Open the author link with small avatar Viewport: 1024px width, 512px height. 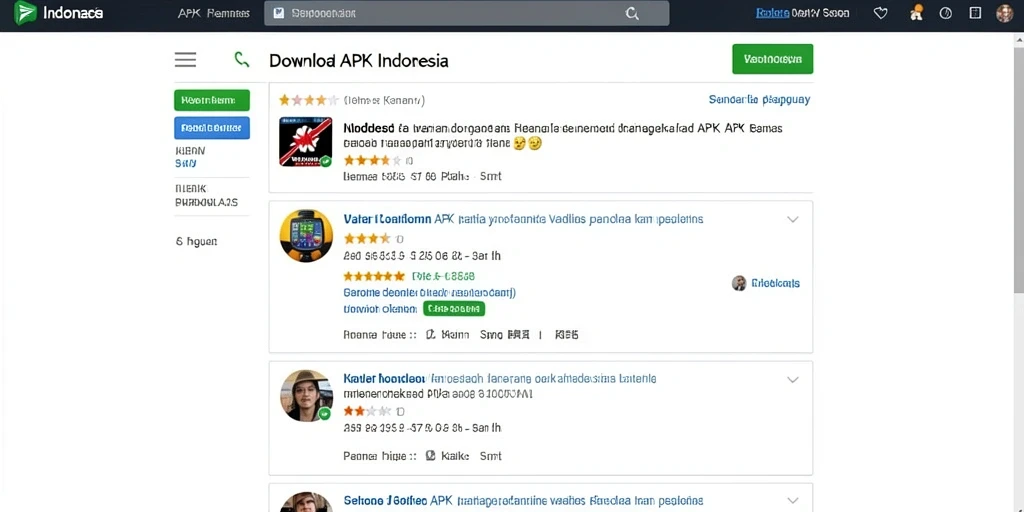766,283
